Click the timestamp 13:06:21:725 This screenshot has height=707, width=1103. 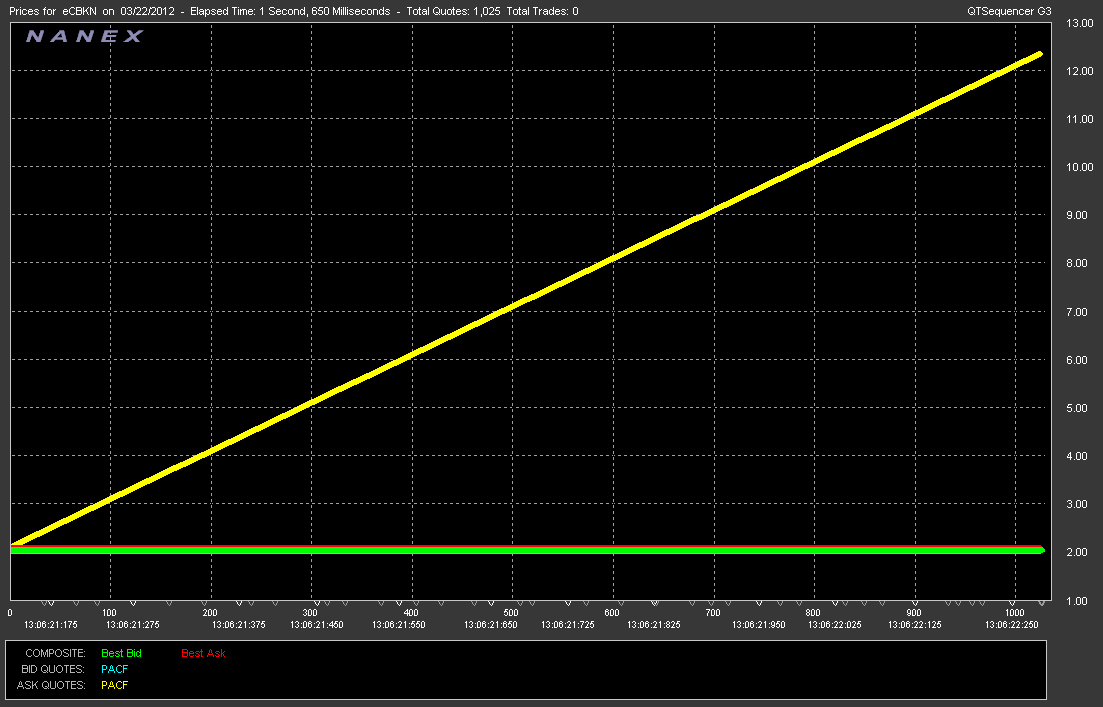(568, 625)
